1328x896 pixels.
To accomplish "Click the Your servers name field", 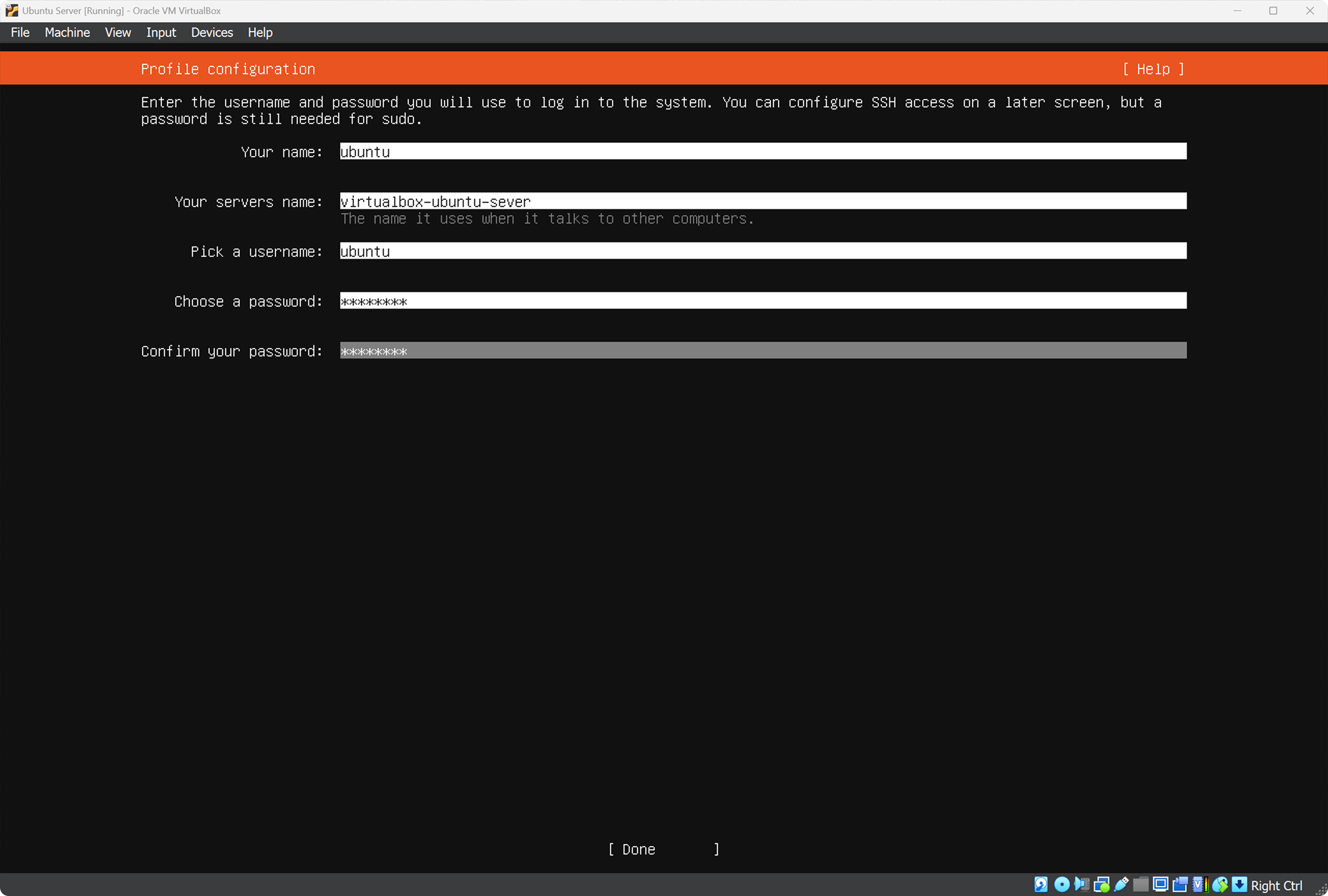I will [763, 201].
